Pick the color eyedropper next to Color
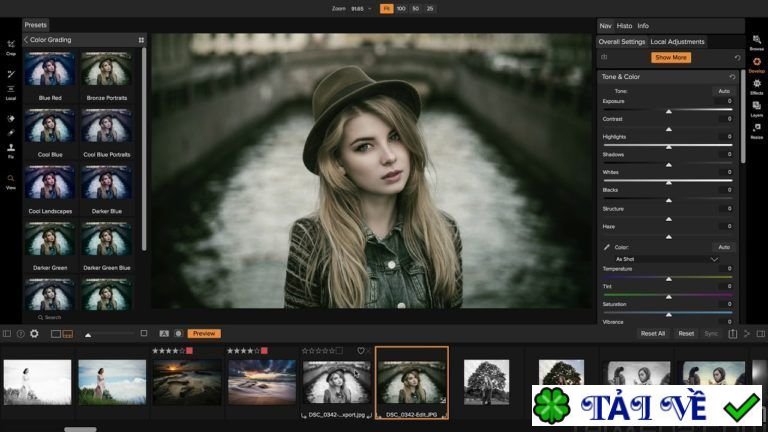This screenshot has width=768, height=432. (607, 247)
